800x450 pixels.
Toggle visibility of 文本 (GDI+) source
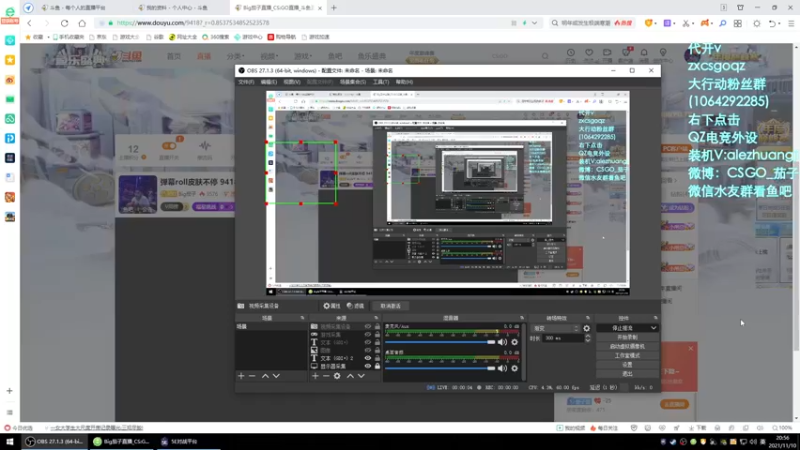[367, 342]
